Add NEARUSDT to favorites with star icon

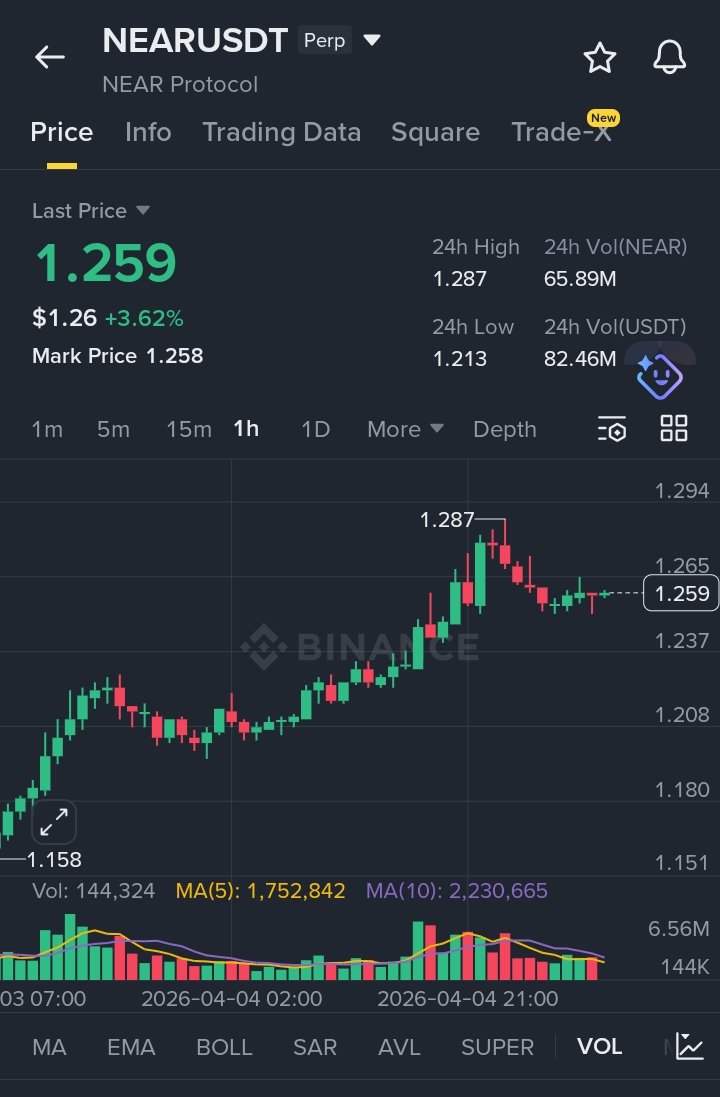pos(600,57)
